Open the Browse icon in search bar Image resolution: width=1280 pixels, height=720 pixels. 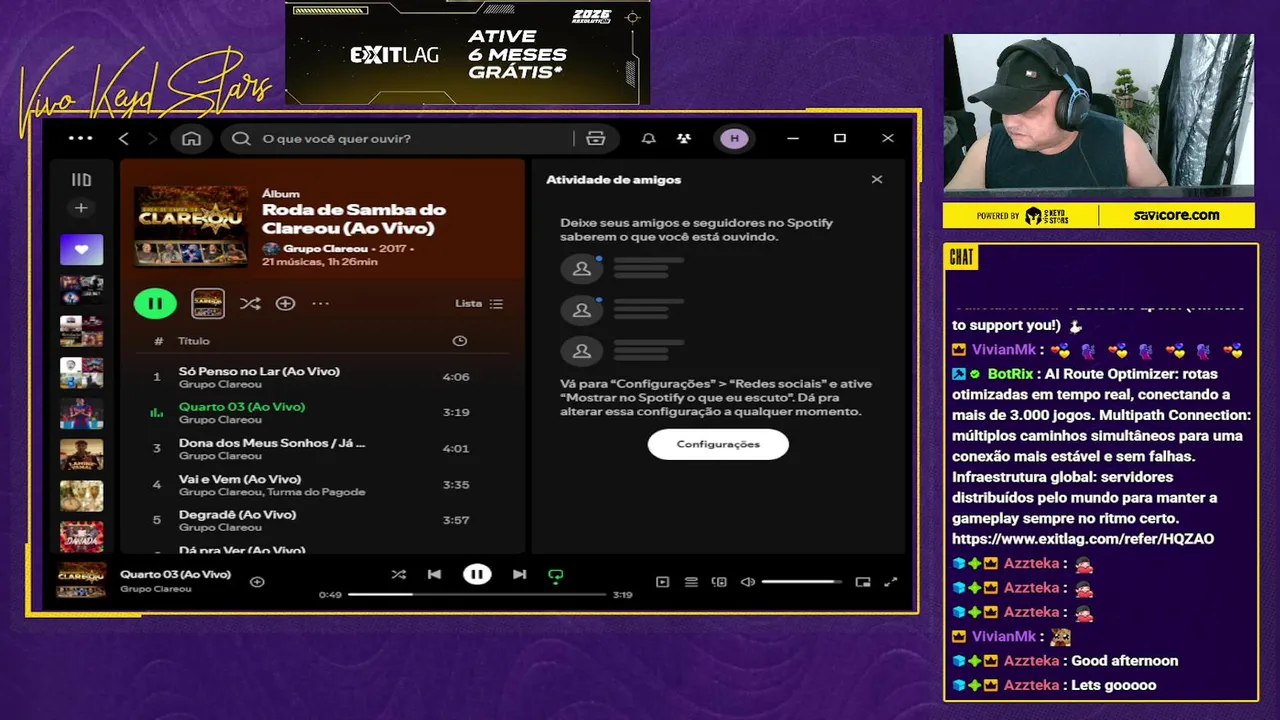click(596, 139)
